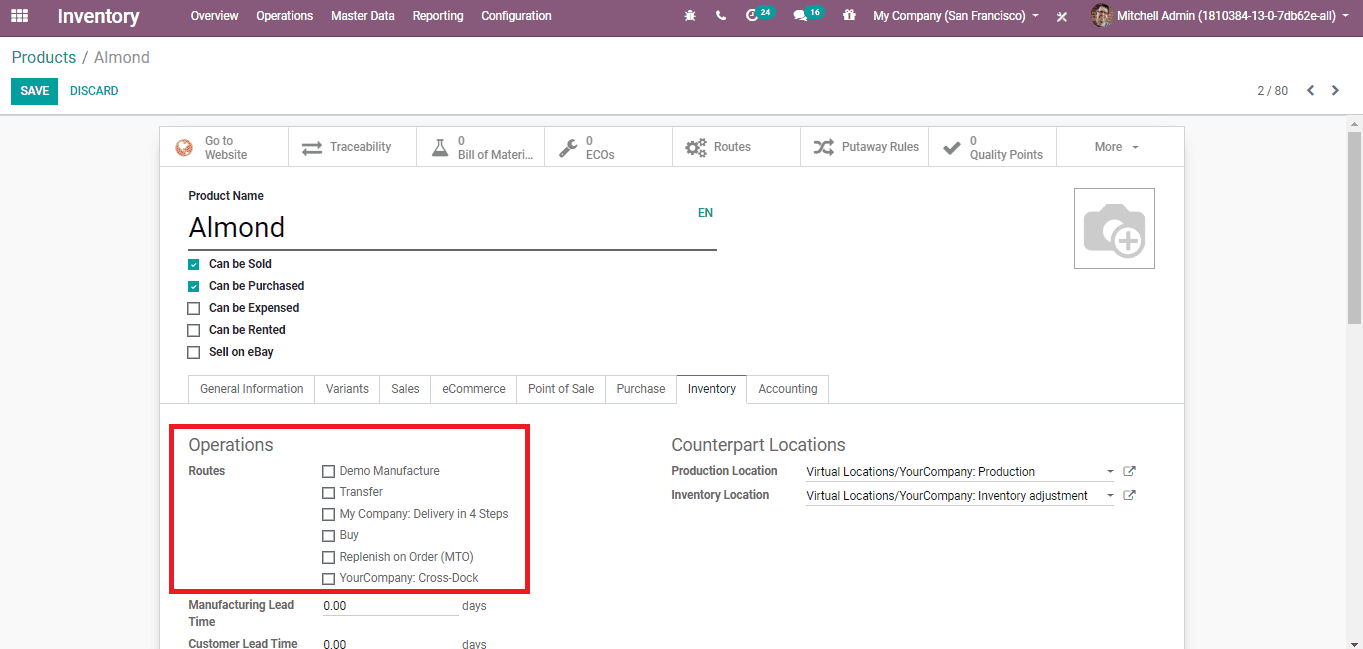Click the ECOs wrench icon
Image resolution: width=1363 pixels, height=649 pixels.
pos(568,147)
